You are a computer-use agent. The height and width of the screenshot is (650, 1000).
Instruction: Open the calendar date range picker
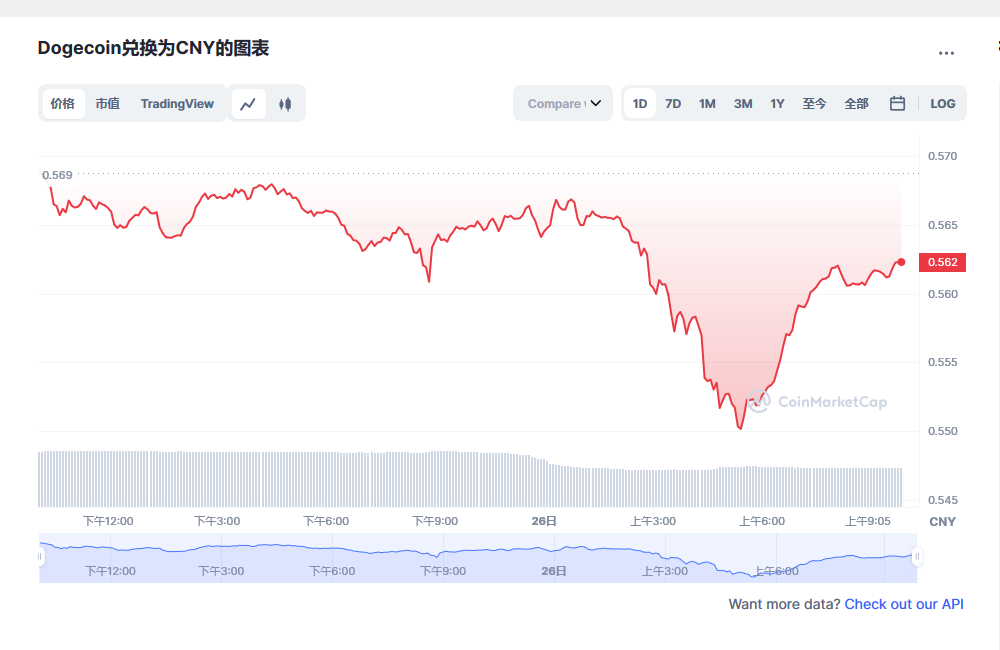[897, 103]
